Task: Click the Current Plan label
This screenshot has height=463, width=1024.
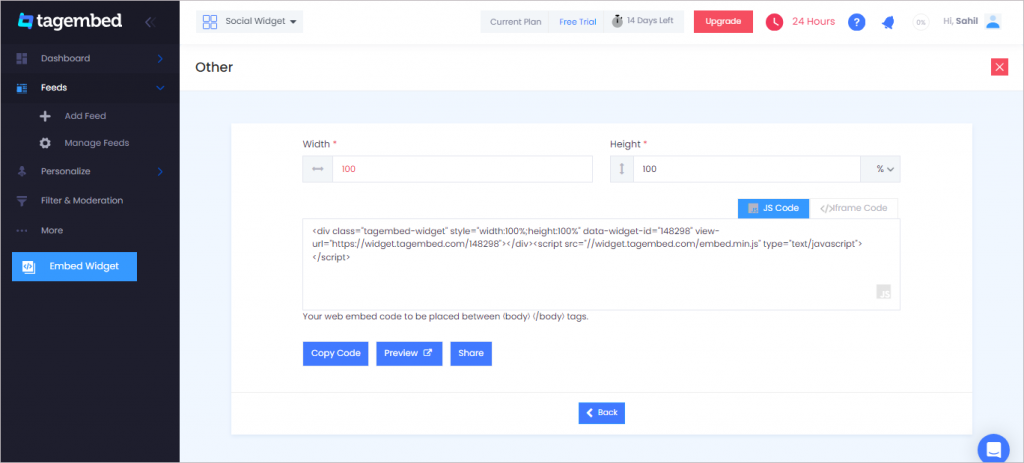Action: (515, 22)
